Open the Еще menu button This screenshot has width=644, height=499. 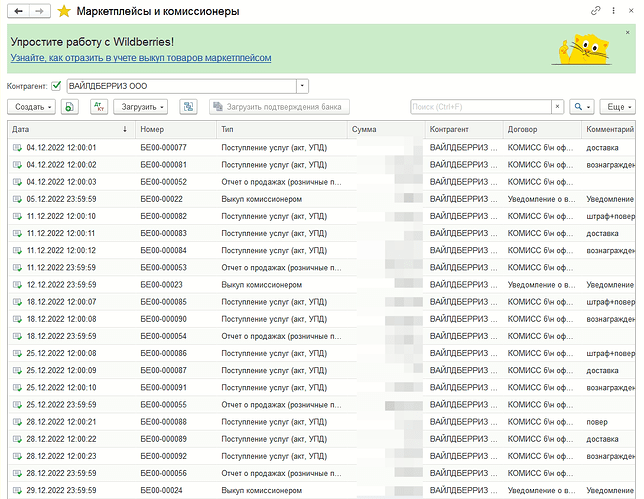coord(617,107)
